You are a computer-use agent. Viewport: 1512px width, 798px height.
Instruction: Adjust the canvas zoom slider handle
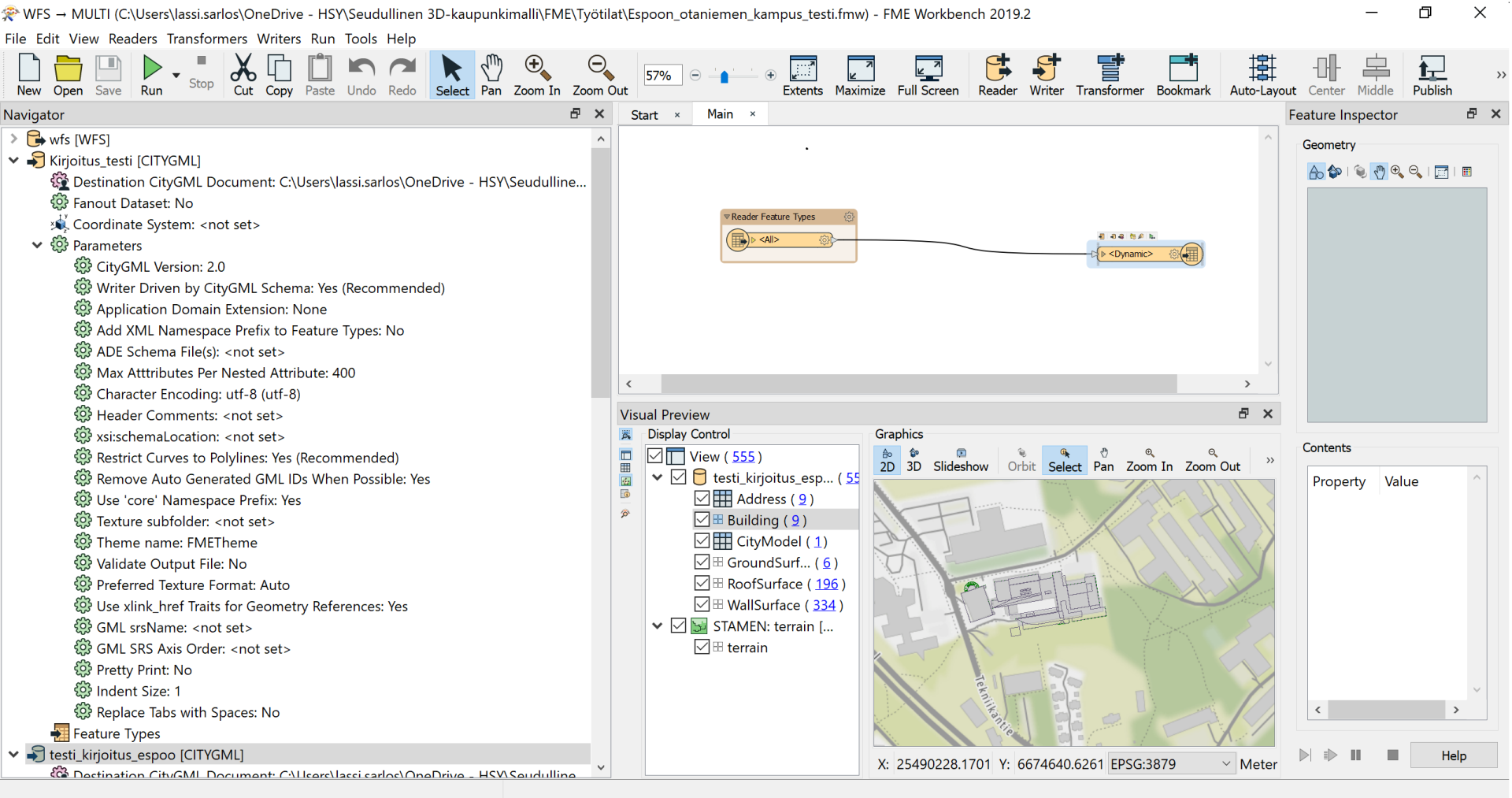tap(724, 76)
